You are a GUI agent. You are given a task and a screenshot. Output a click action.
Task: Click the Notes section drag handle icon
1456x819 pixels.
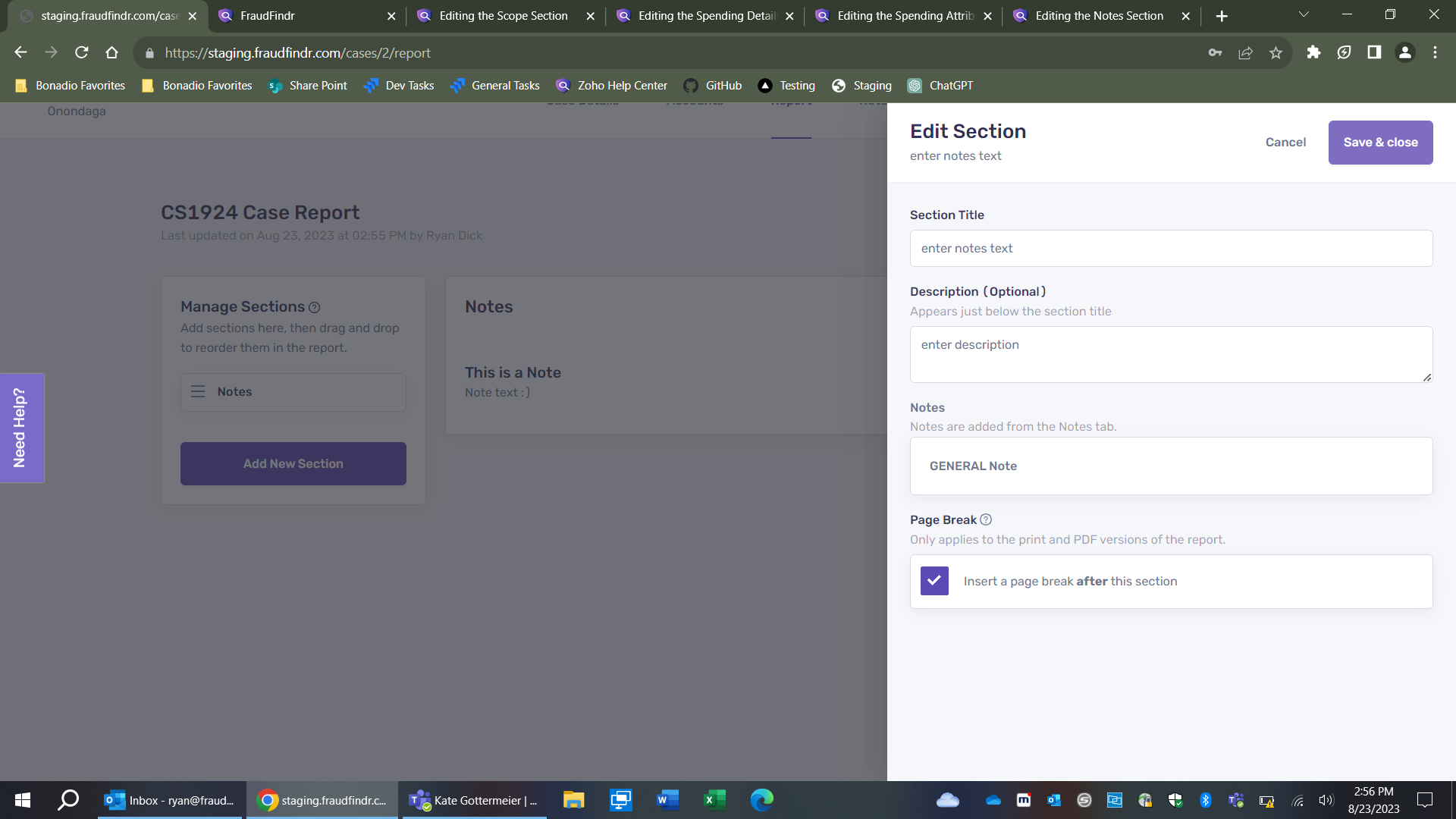click(198, 392)
